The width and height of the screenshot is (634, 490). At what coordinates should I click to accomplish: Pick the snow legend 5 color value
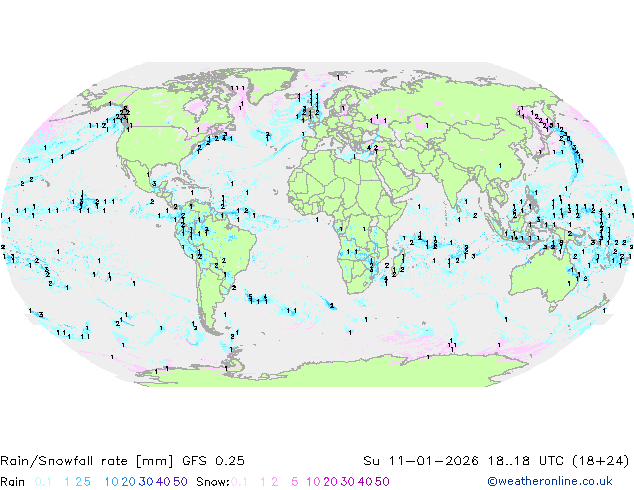[x=295, y=482]
